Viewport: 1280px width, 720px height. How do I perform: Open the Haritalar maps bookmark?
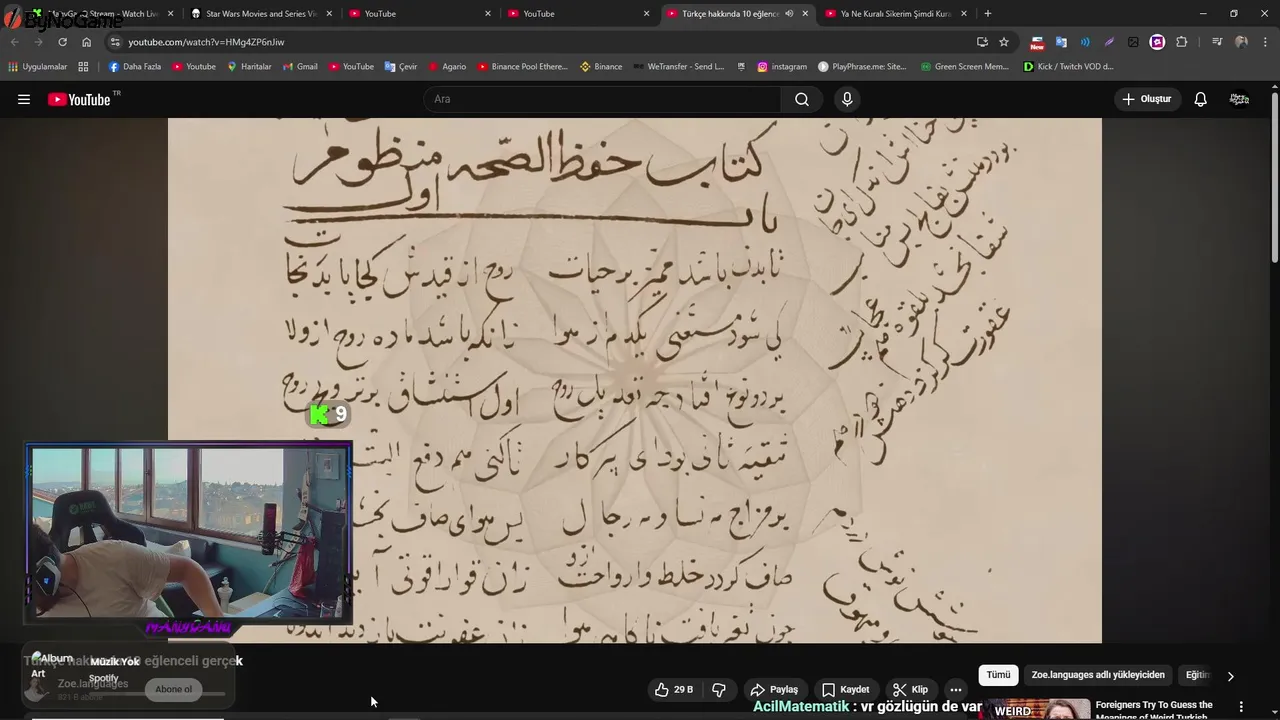(249, 67)
